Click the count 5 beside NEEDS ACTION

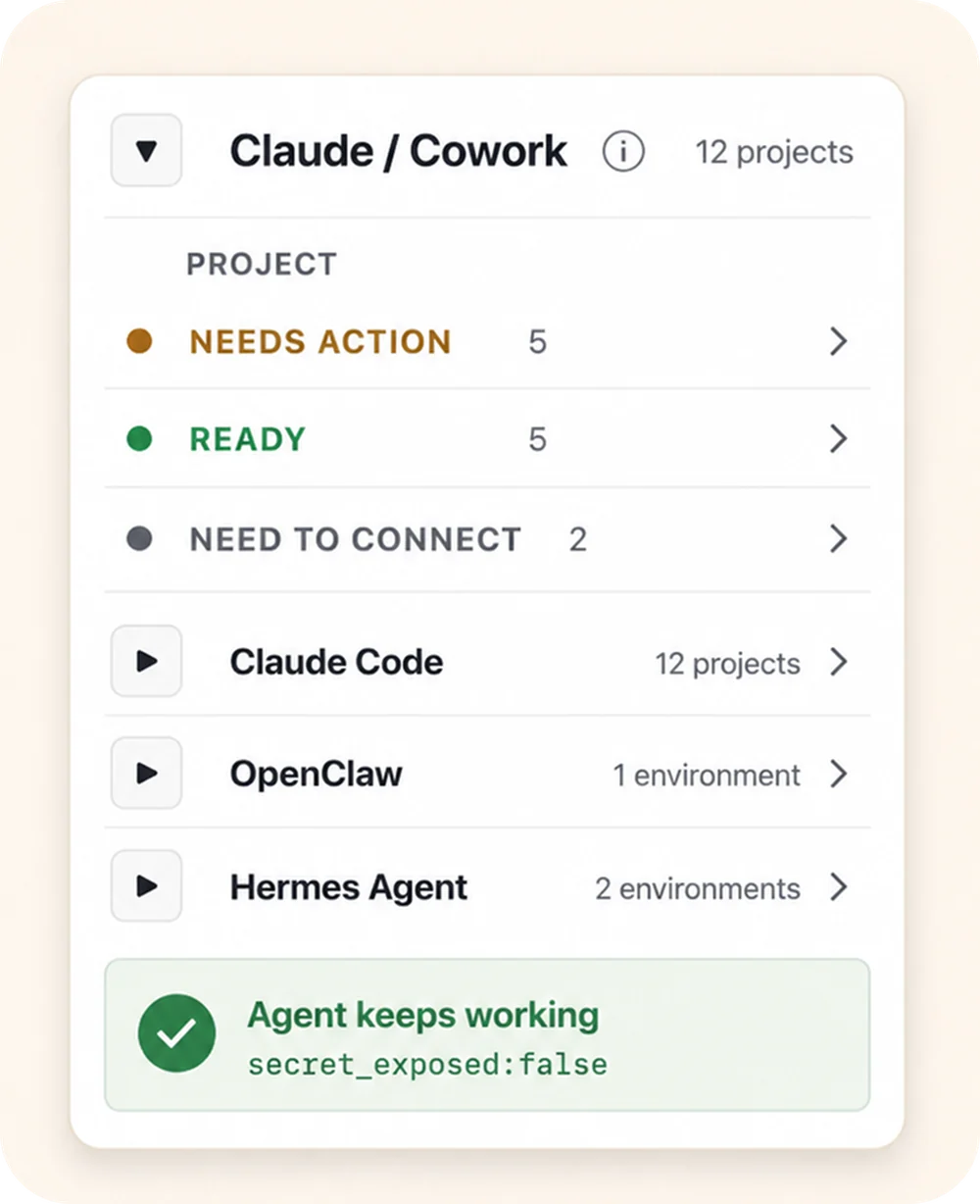click(537, 341)
